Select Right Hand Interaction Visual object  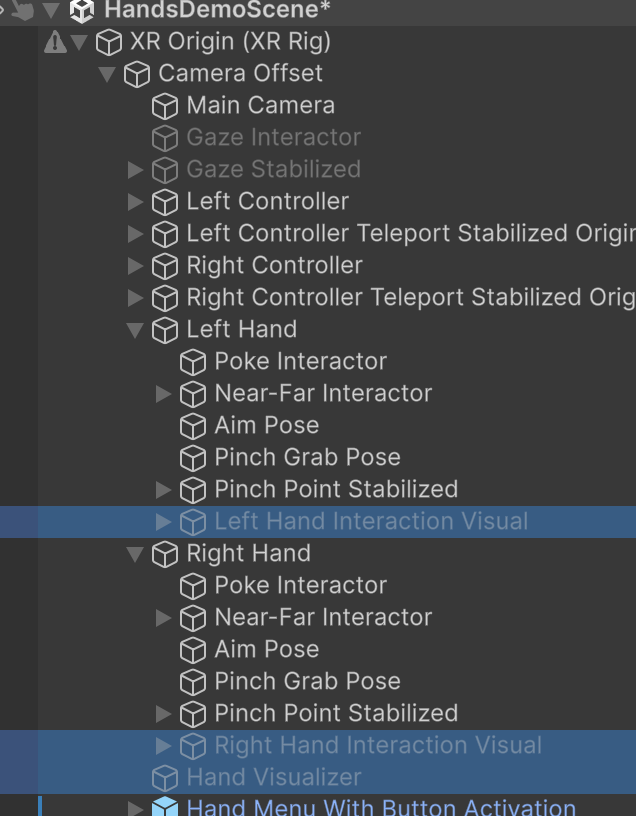tap(378, 746)
